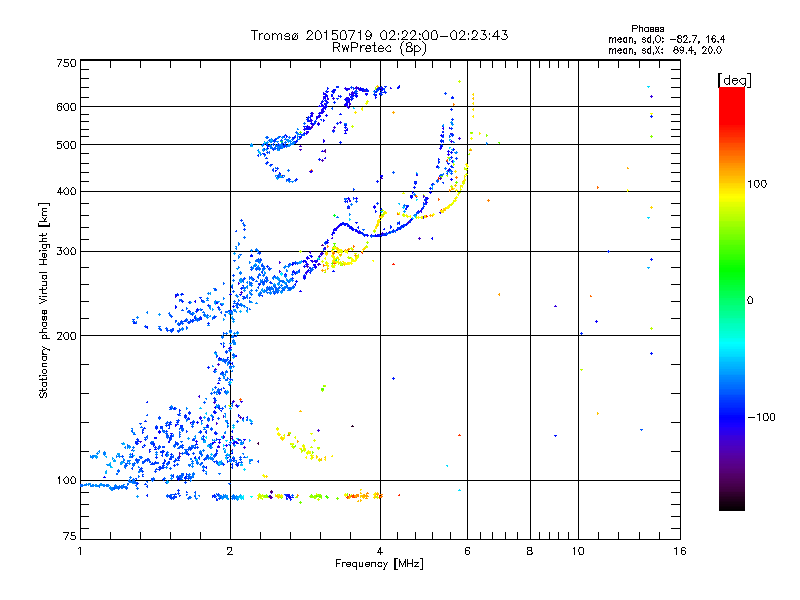800x600 pixels.
Task: Click the y-axis value '200'
Action: click(66, 336)
